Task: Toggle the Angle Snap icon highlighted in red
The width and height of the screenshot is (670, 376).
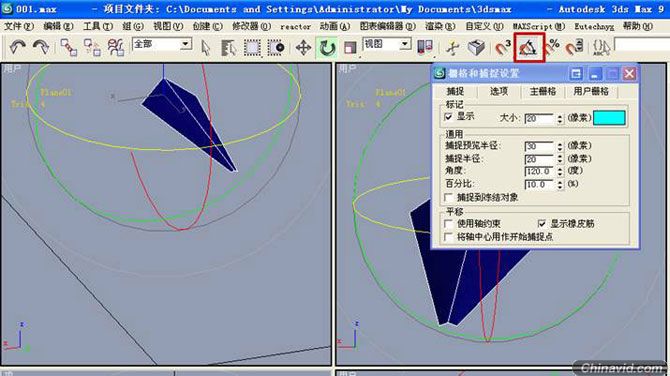Action: tap(529, 47)
